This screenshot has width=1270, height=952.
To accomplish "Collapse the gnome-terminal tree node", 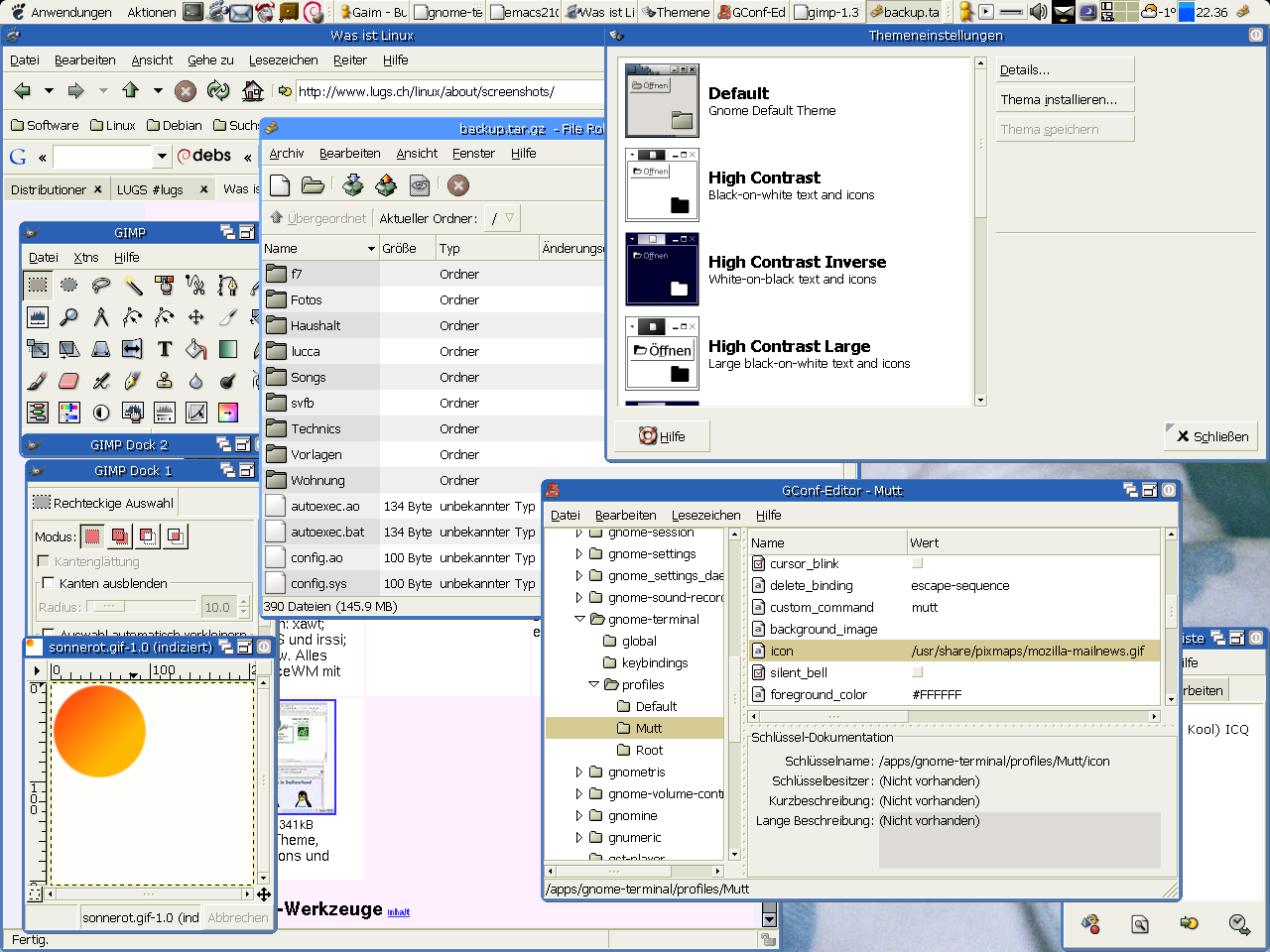I will [x=579, y=619].
